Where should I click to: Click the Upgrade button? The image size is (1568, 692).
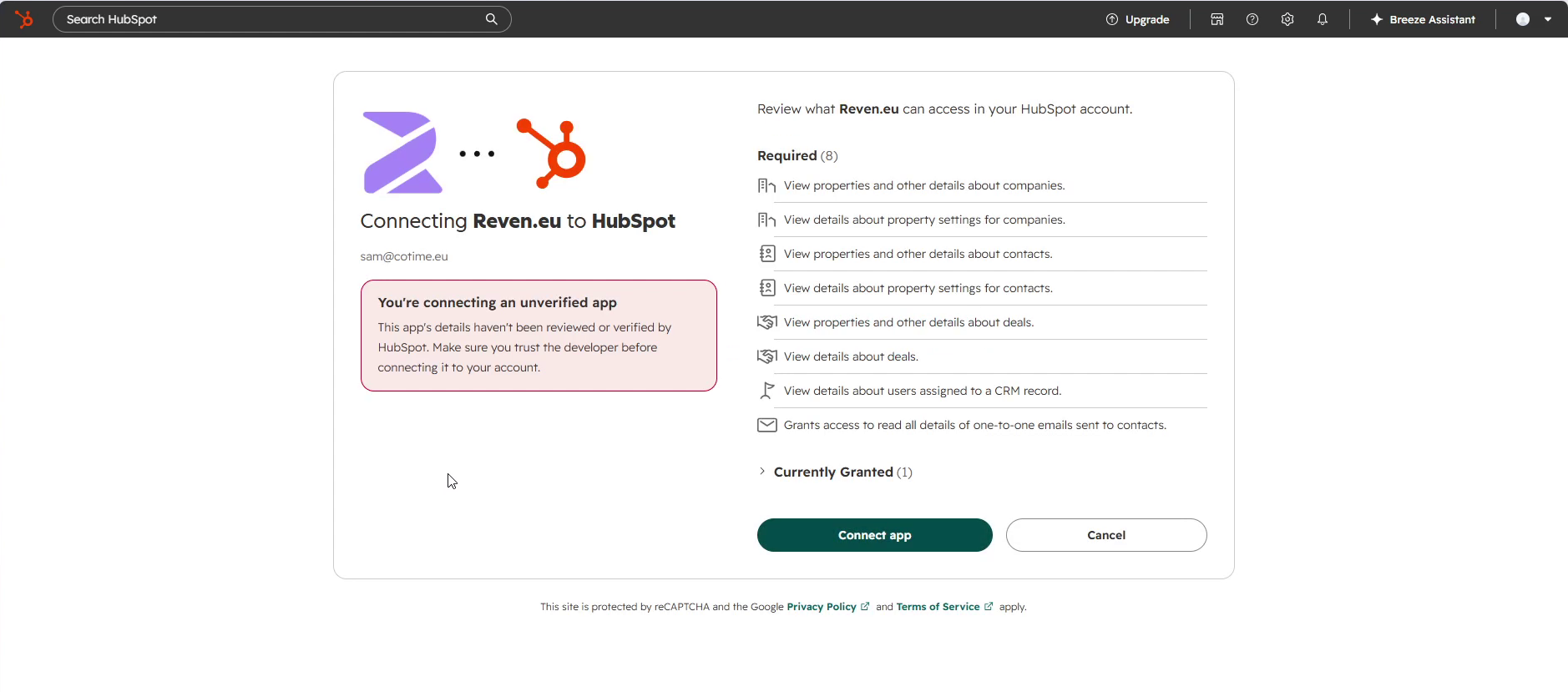tap(1137, 19)
